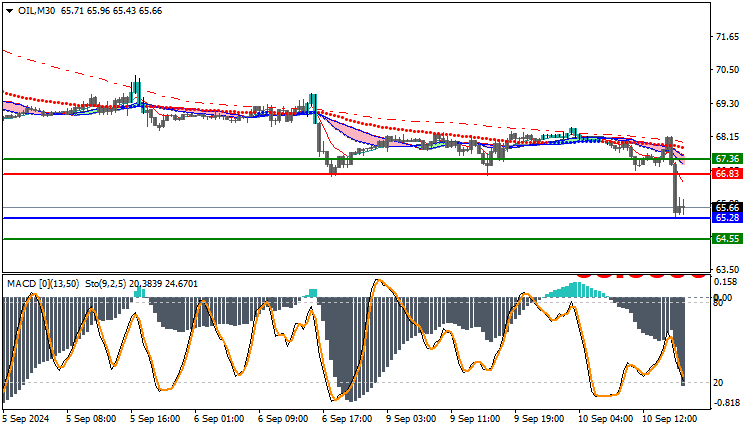Click the 0.158 indicator scale value
The width and height of the screenshot is (750, 430).
726,282
